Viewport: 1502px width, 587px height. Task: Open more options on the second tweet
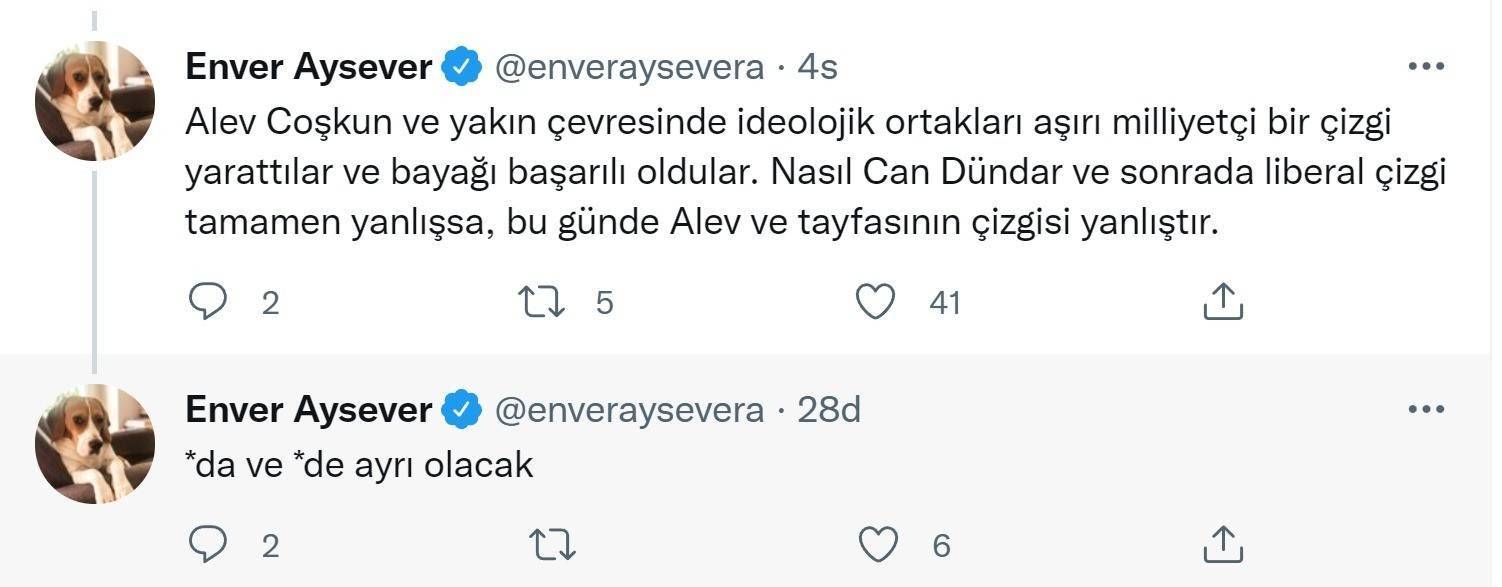click(1426, 410)
